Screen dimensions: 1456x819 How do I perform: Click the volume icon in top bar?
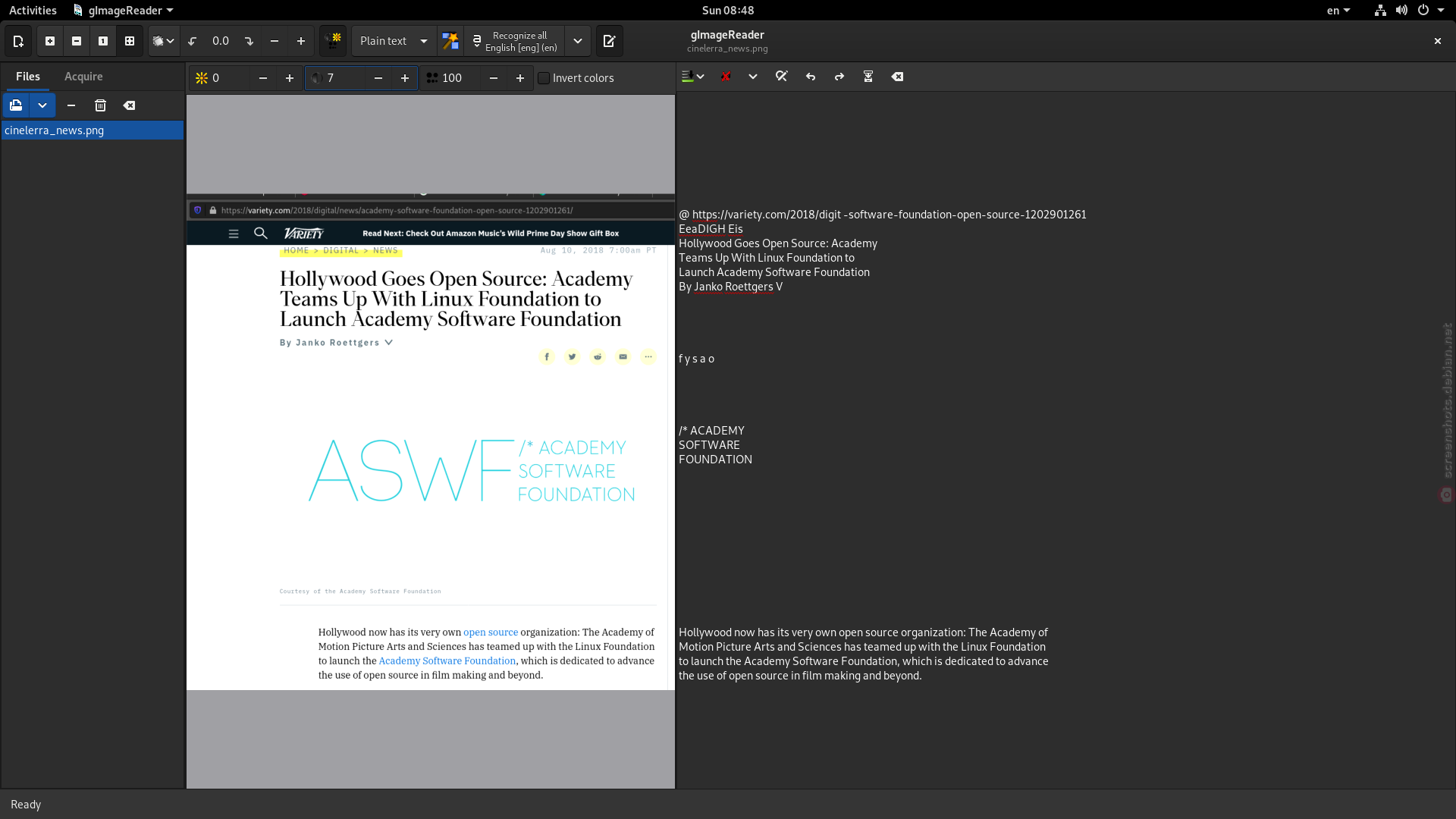[1401, 10]
